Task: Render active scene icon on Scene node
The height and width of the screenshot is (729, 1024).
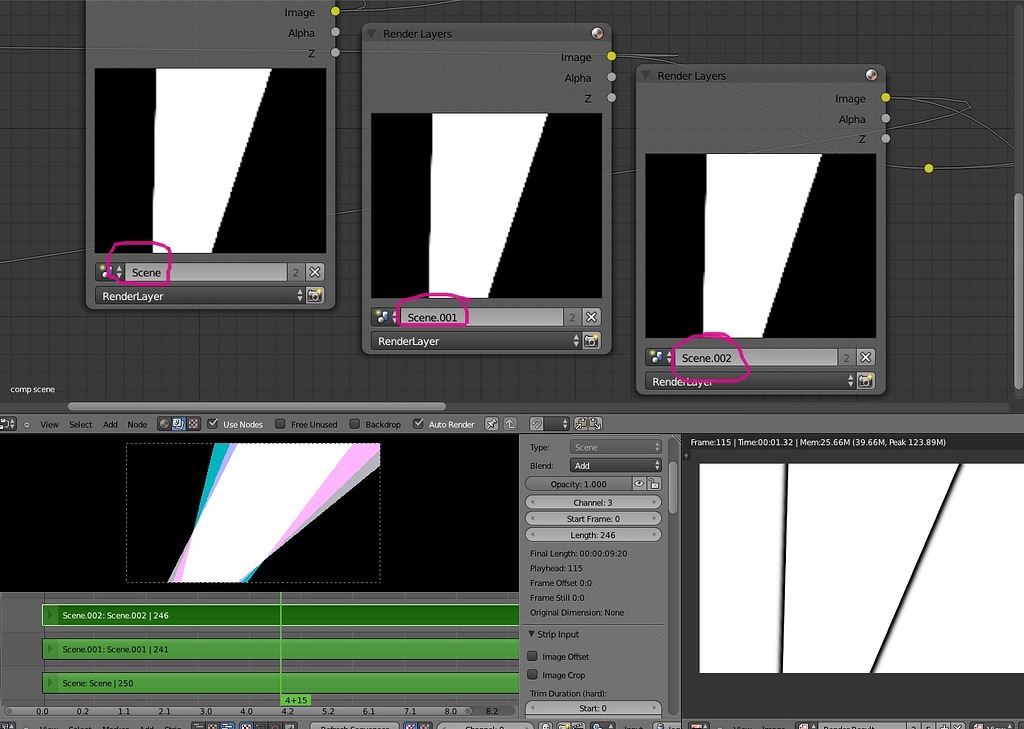Action: click(x=315, y=296)
